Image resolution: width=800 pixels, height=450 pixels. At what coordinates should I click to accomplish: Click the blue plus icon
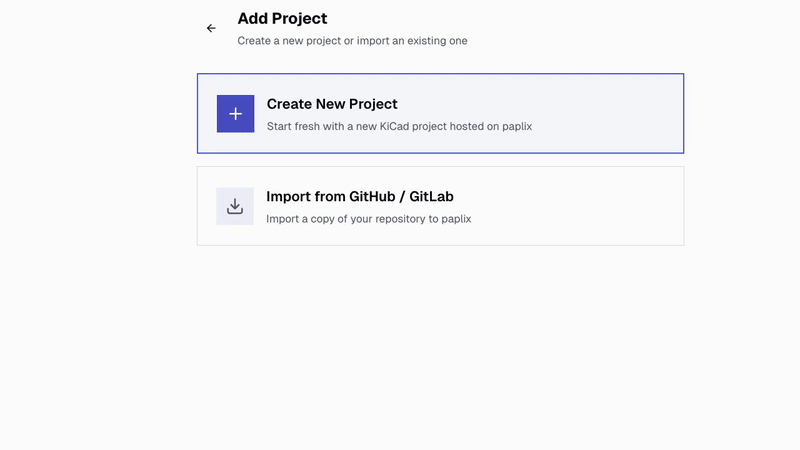pos(235,114)
